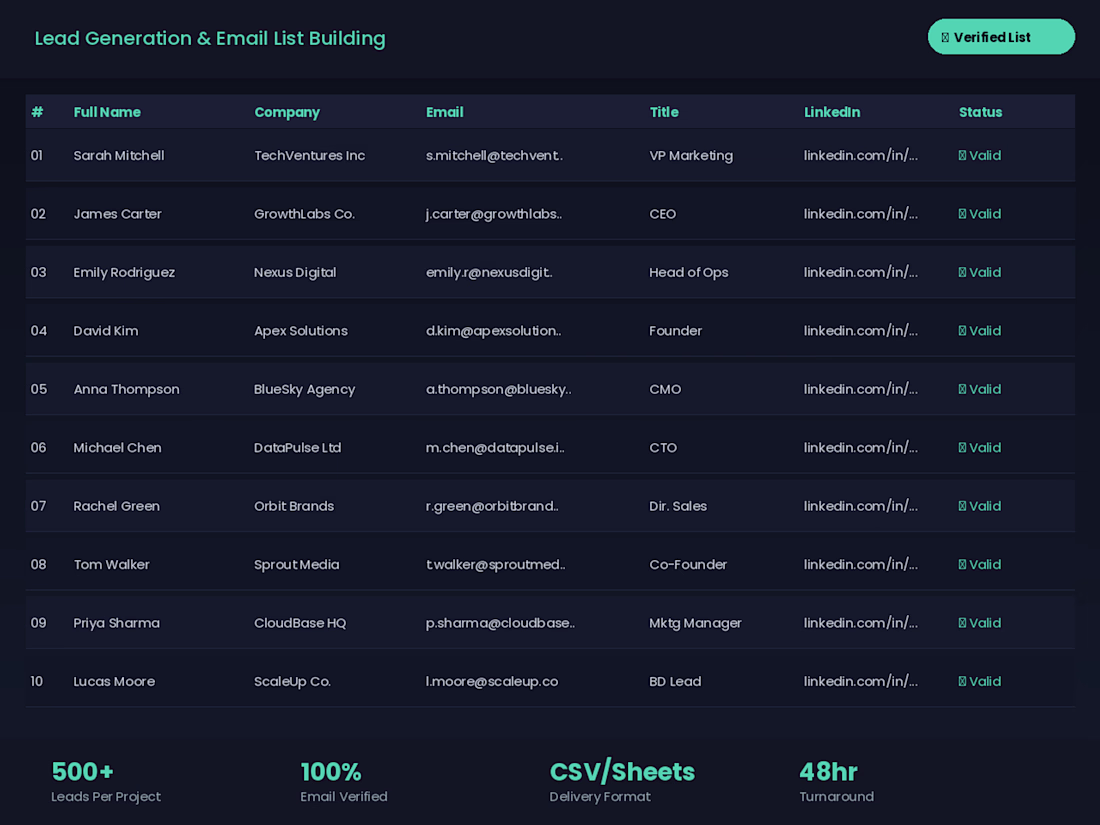Image resolution: width=1100 pixels, height=825 pixels.
Task: Click the LinkedIn column header
Action: pyautogui.click(x=831, y=112)
